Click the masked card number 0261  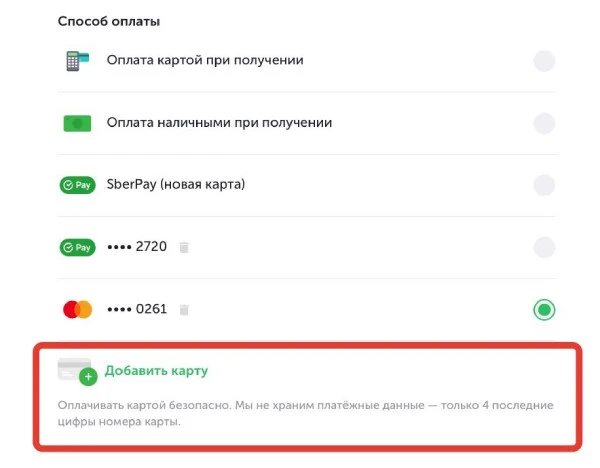tap(137, 309)
